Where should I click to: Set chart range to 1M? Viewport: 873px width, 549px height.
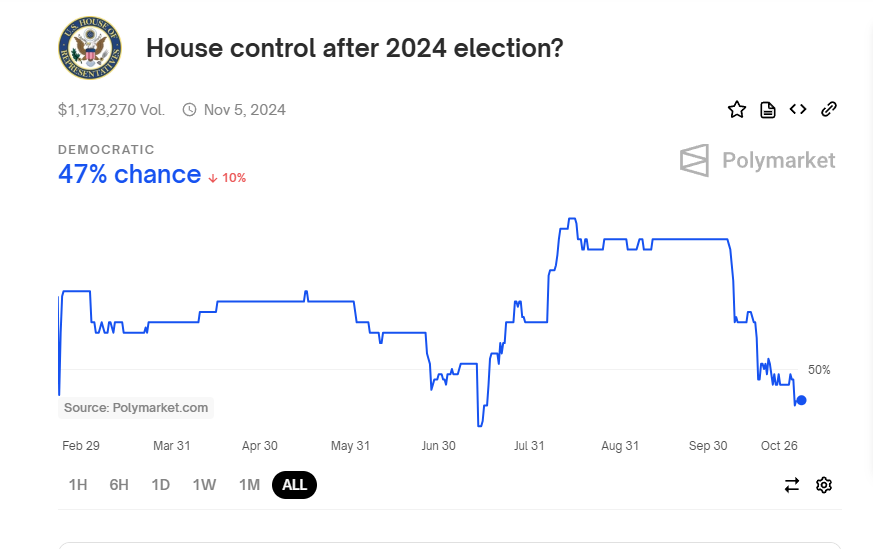249,485
